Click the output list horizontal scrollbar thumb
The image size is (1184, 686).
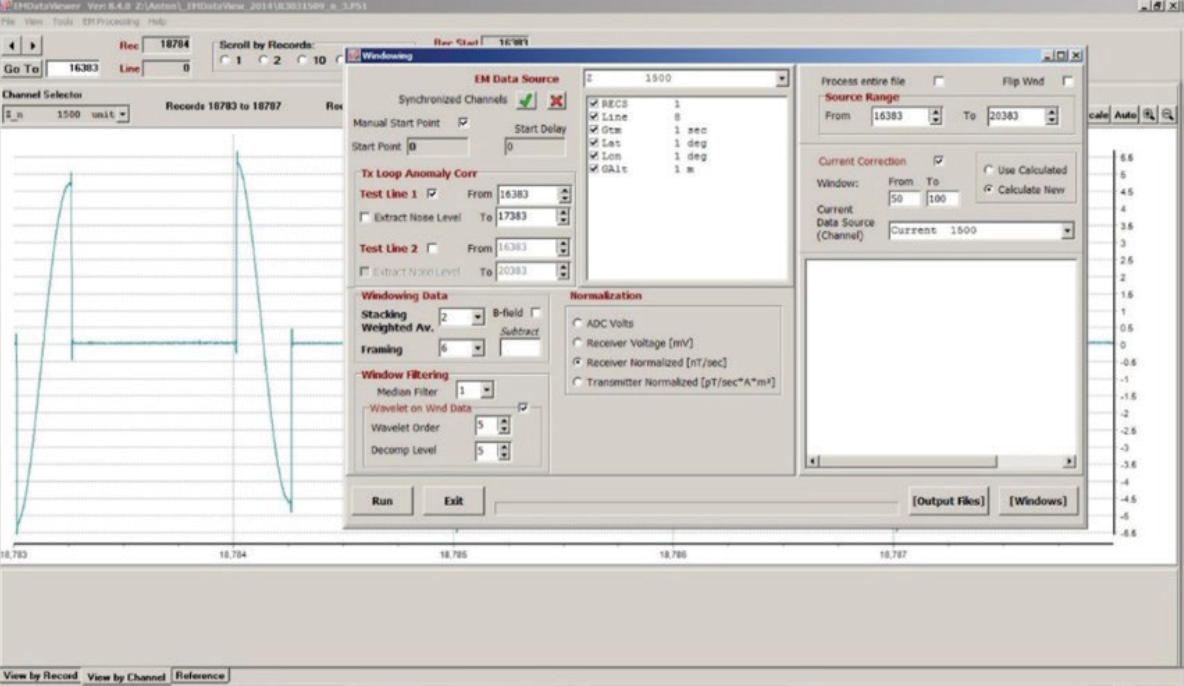click(908, 461)
